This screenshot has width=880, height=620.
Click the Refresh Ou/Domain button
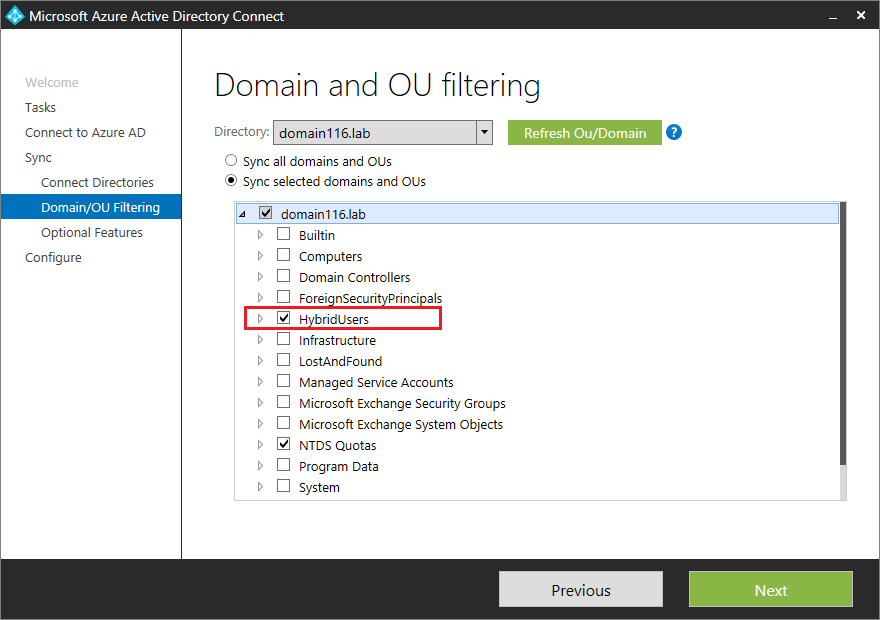[x=584, y=133]
